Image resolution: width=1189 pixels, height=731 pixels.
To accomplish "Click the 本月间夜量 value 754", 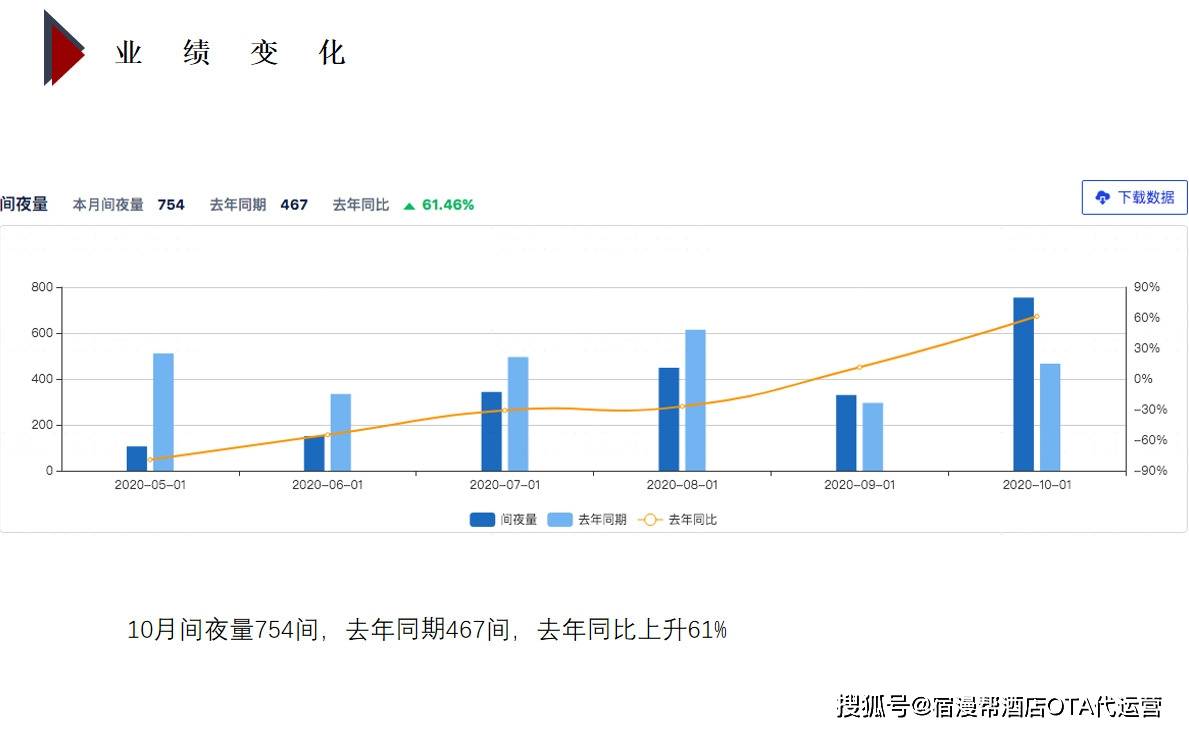I will tap(171, 205).
